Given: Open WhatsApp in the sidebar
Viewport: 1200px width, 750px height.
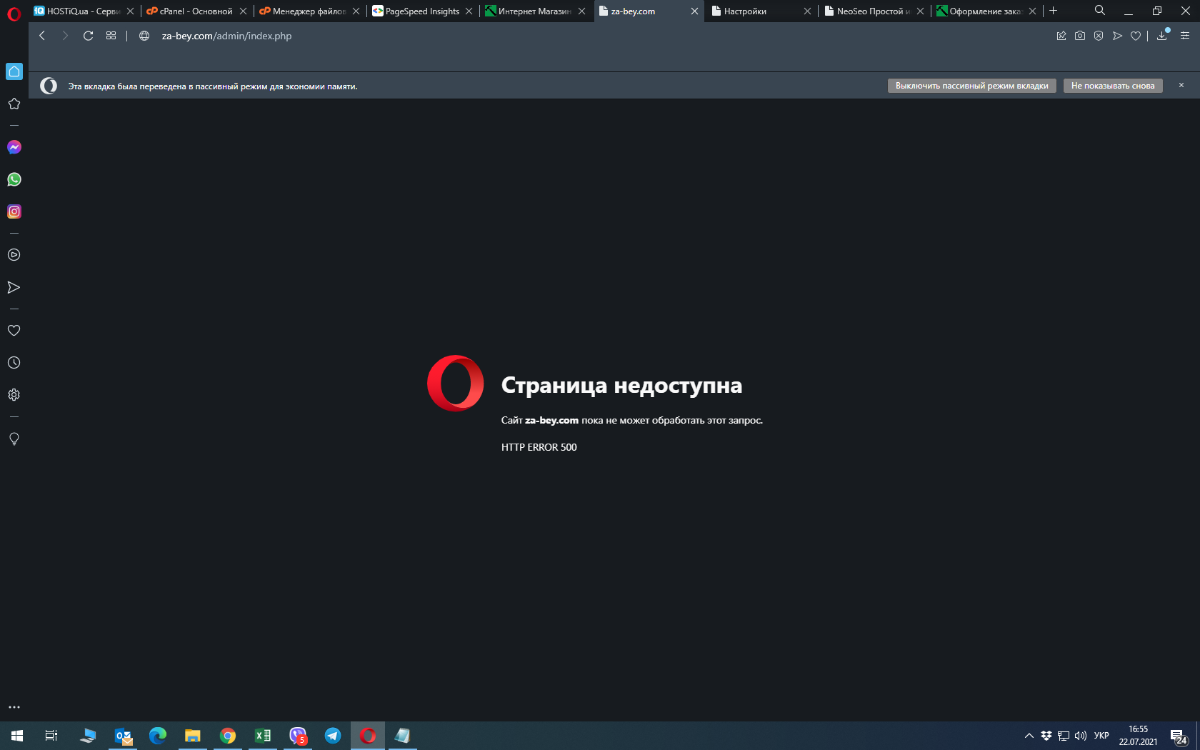Looking at the screenshot, I should [14, 179].
